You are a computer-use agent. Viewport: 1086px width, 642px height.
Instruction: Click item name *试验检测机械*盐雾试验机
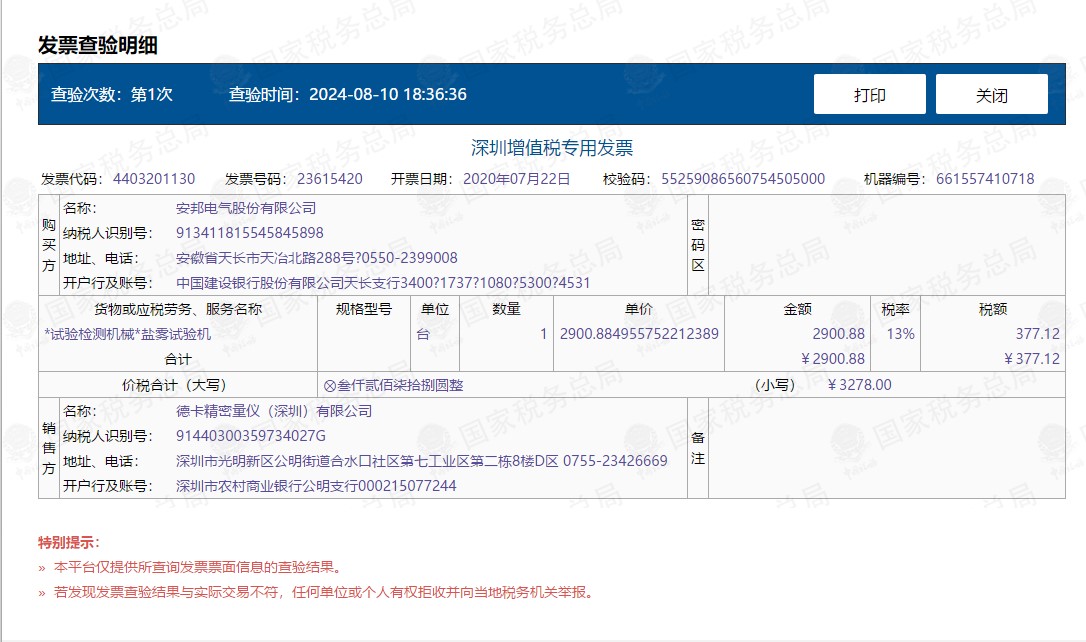click(x=127, y=334)
